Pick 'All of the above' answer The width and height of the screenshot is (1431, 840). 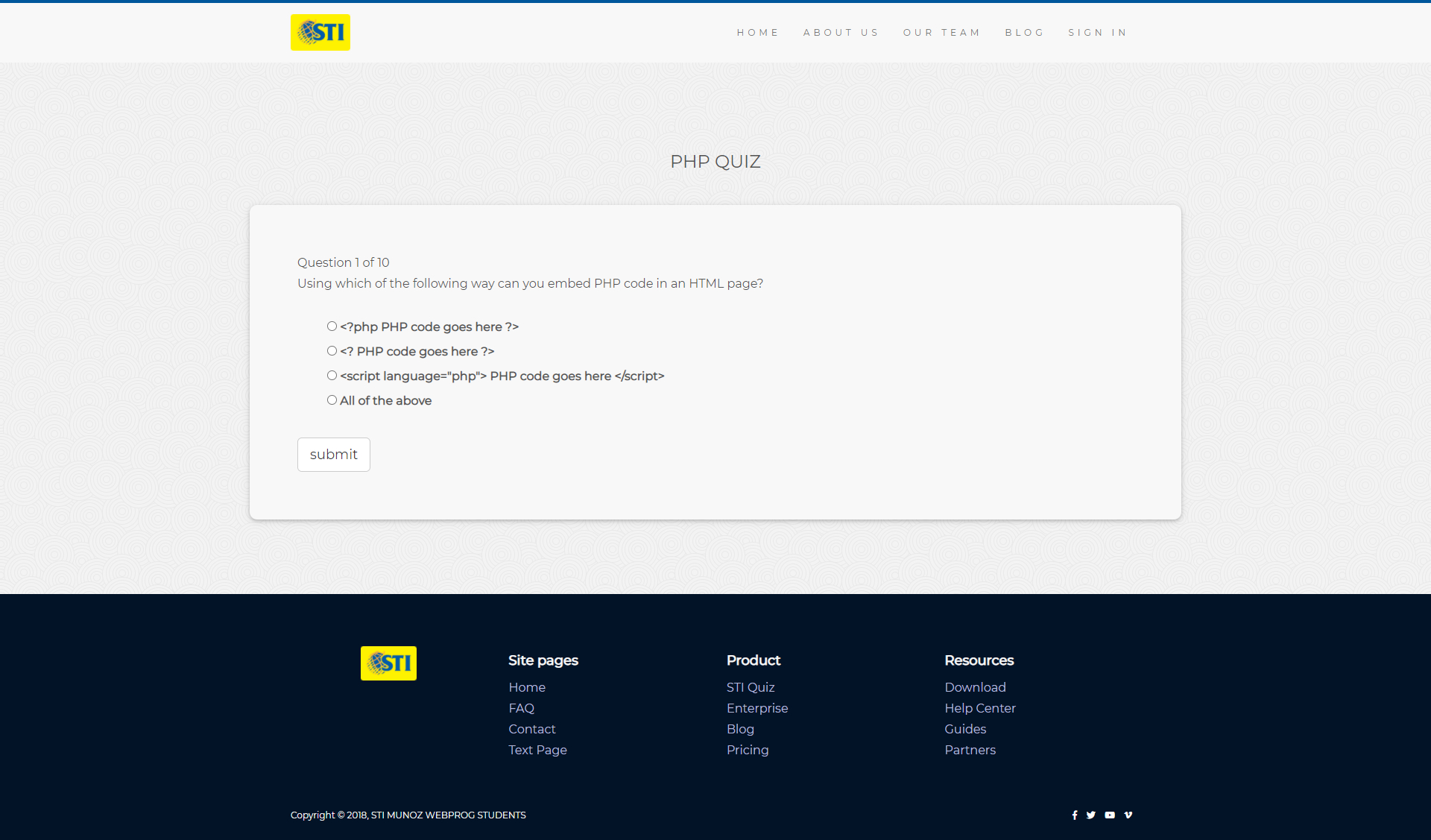tap(332, 400)
